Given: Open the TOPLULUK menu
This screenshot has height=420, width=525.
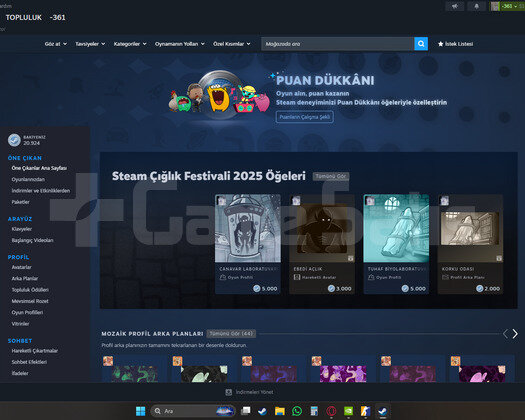Looking at the screenshot, I should coord(24,17).
